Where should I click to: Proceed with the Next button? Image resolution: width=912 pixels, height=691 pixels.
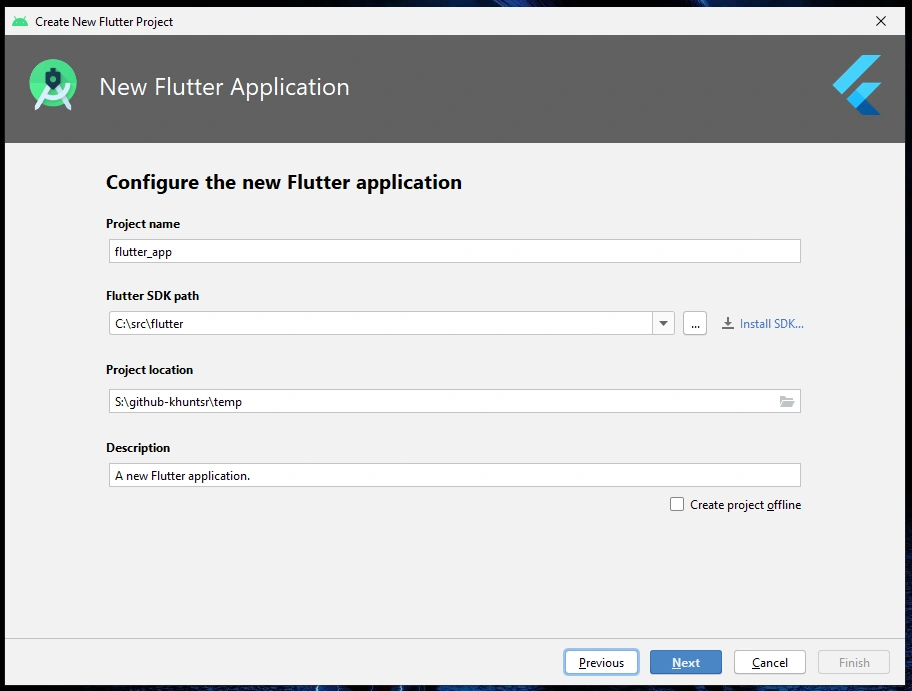click(686, 662)
